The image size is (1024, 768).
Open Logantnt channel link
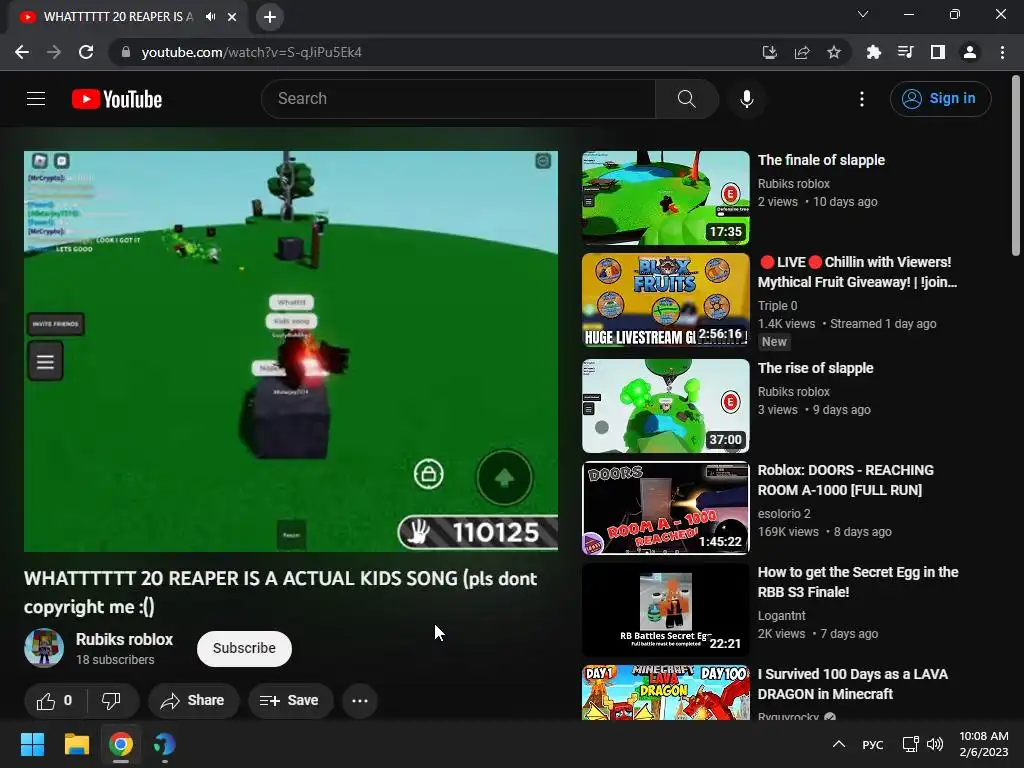pos(781,615)
